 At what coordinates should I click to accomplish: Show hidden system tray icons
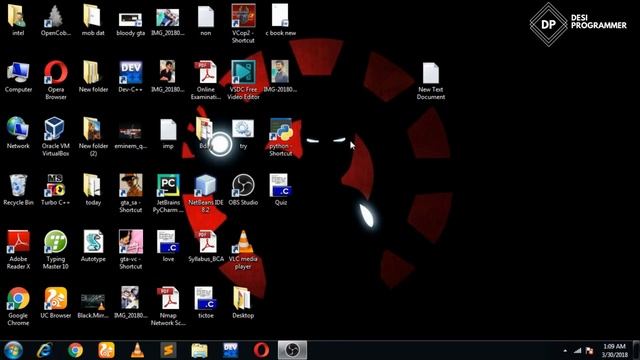coord(565,351)
